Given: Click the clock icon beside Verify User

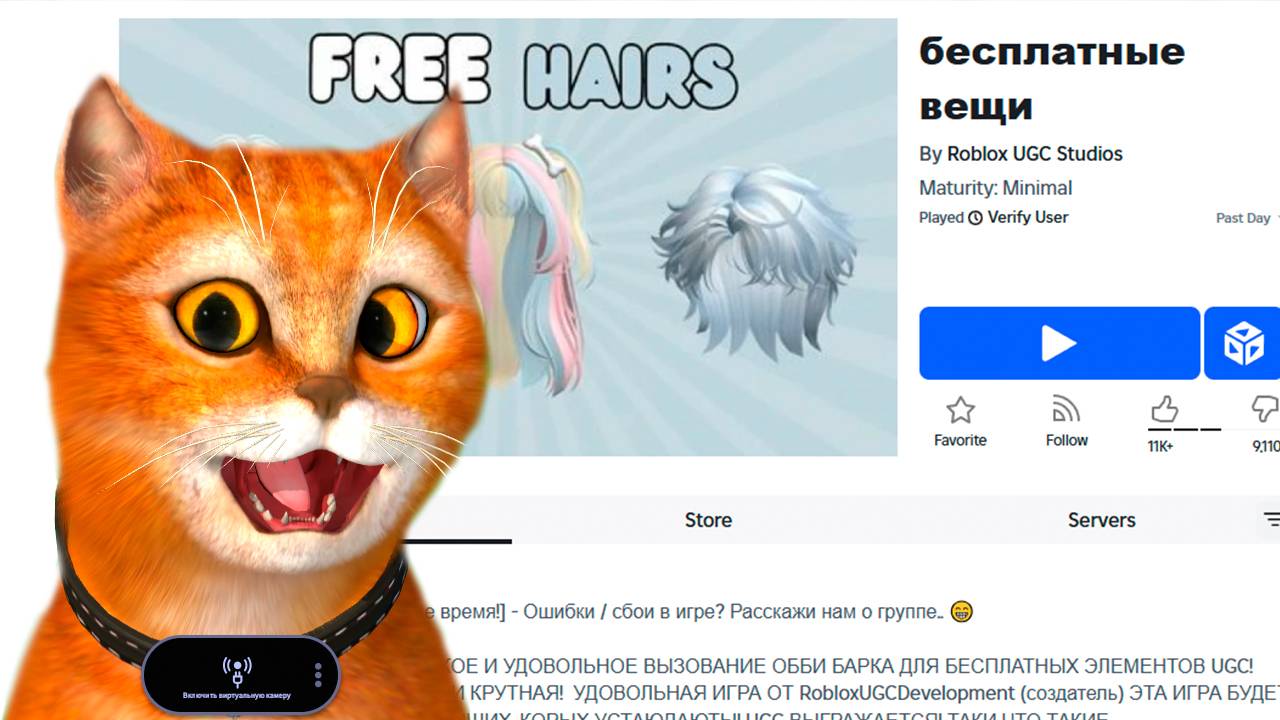Looking at the screenshot, I should pos(976,217).
